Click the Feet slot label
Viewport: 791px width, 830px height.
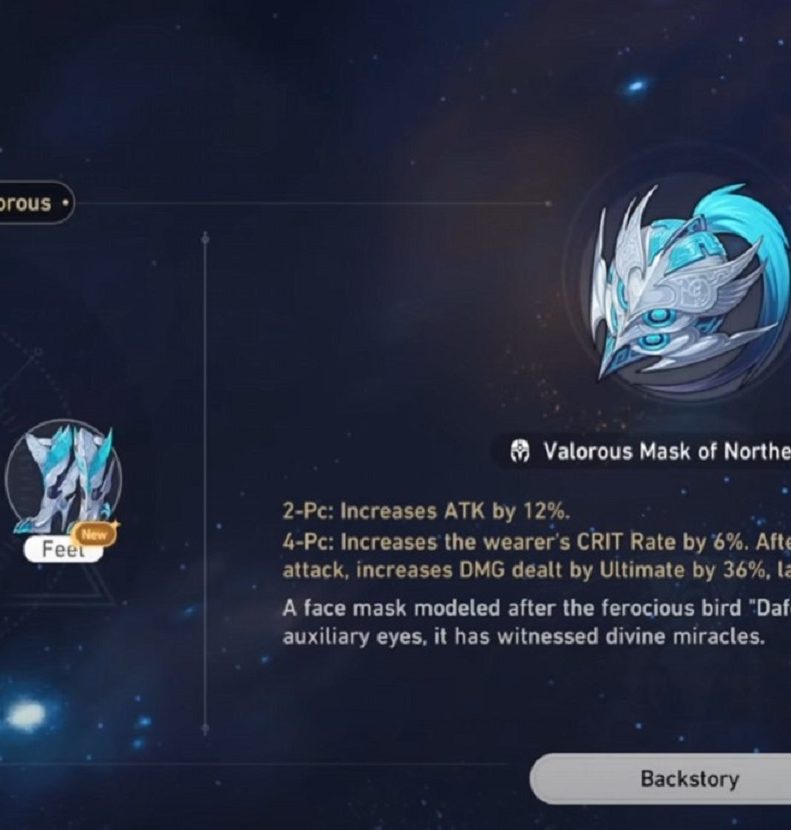pos(63,549)
